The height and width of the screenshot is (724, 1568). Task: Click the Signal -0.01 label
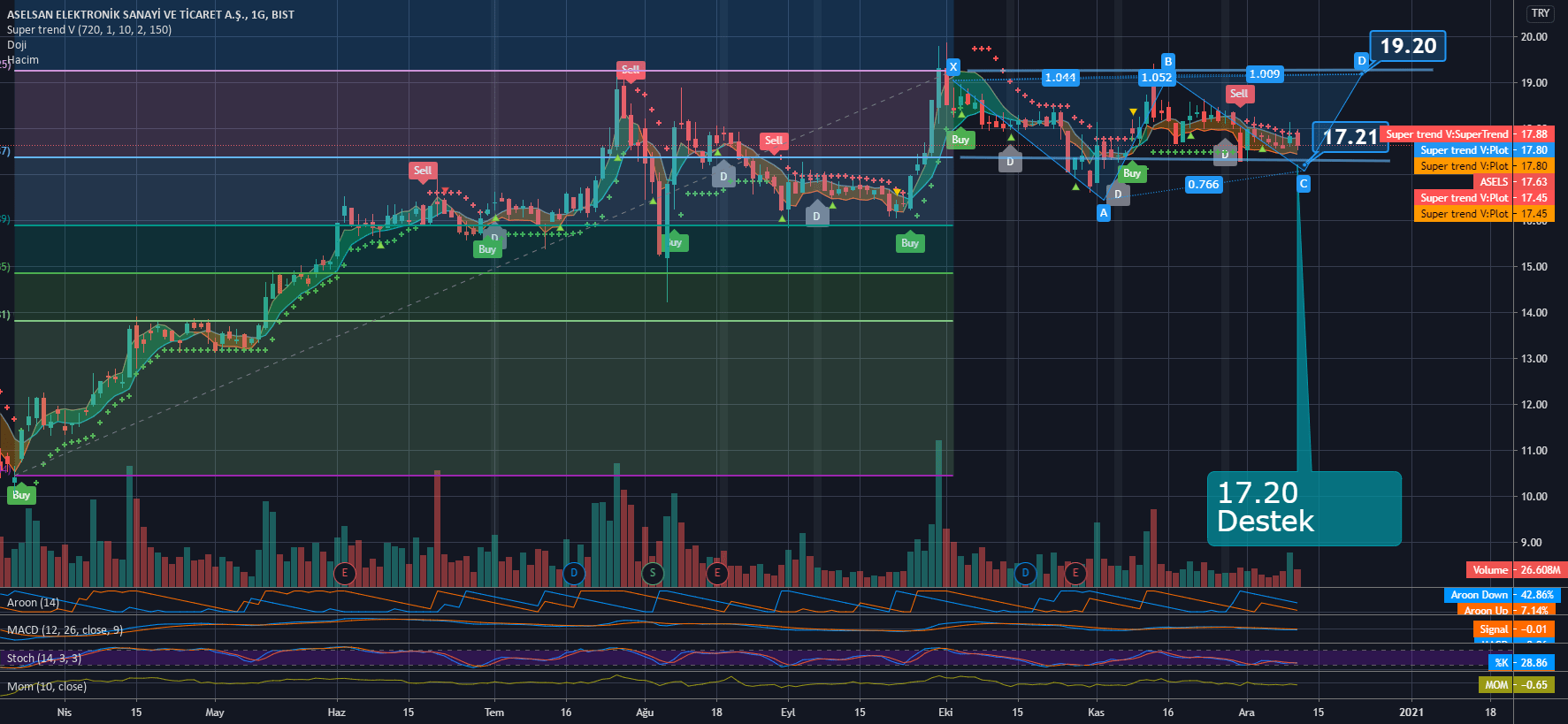tap(1513, 629)
